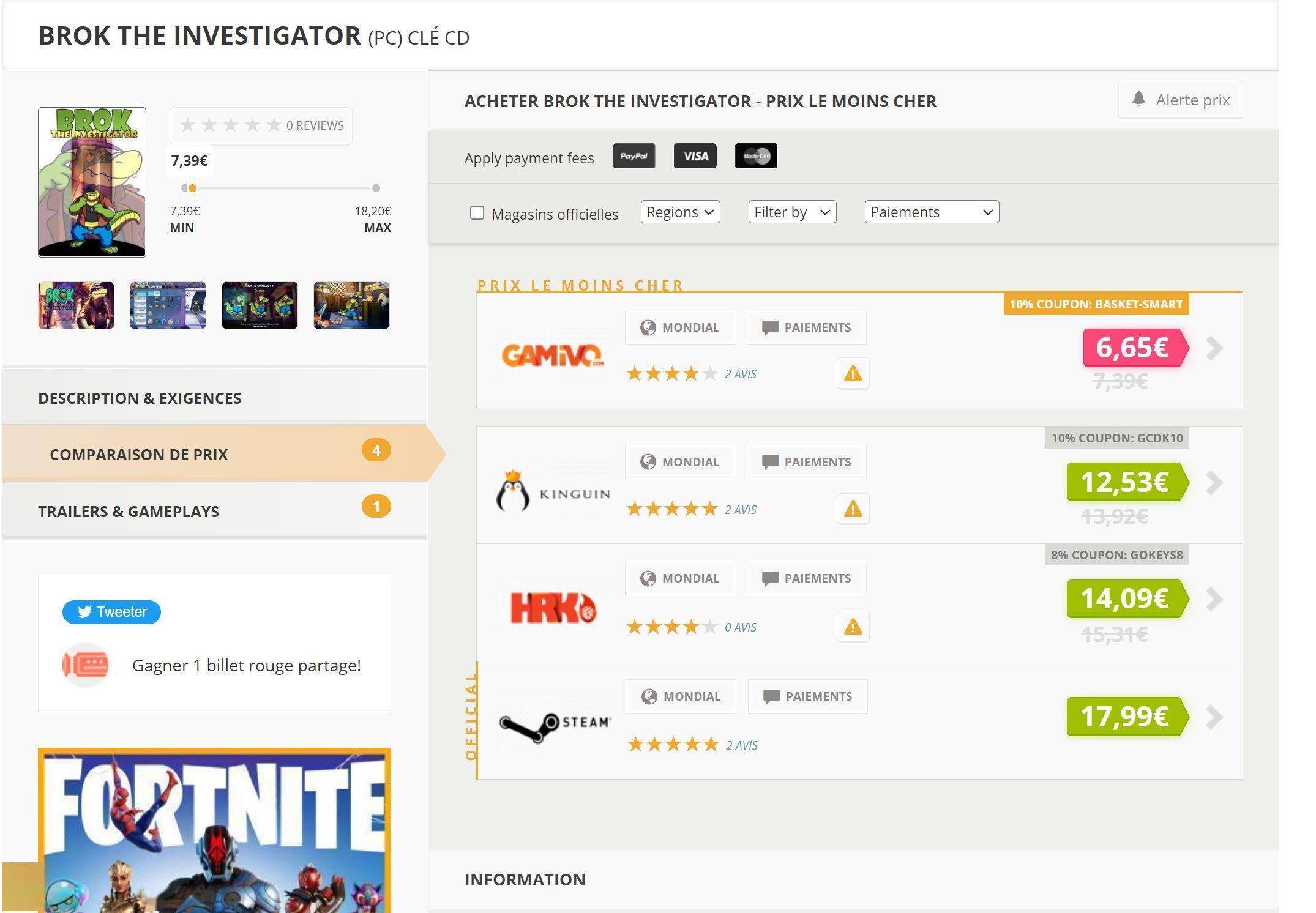
Task: Click the max price slider endpoint
Action: tap(376, 188)
